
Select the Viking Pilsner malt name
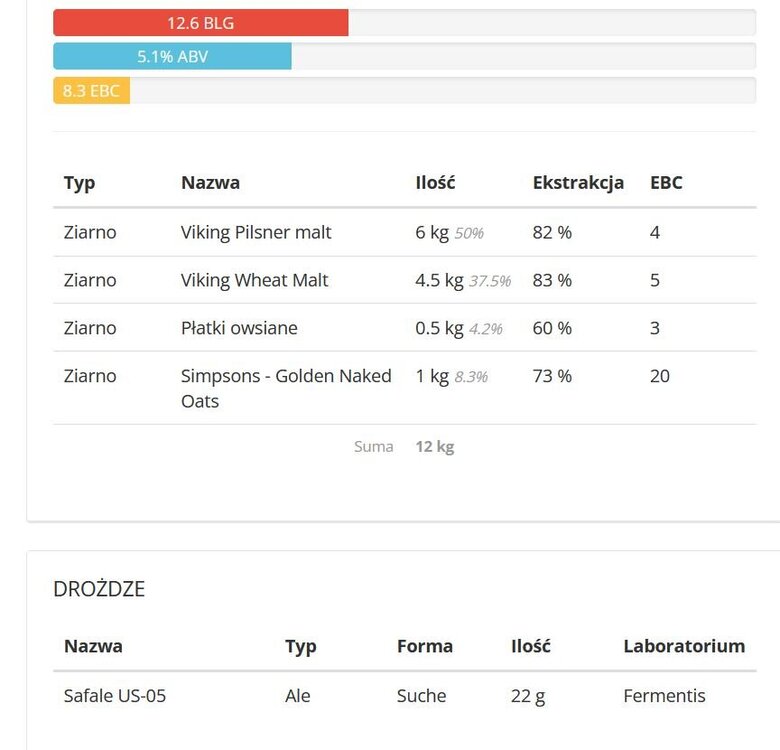point(256,232)
